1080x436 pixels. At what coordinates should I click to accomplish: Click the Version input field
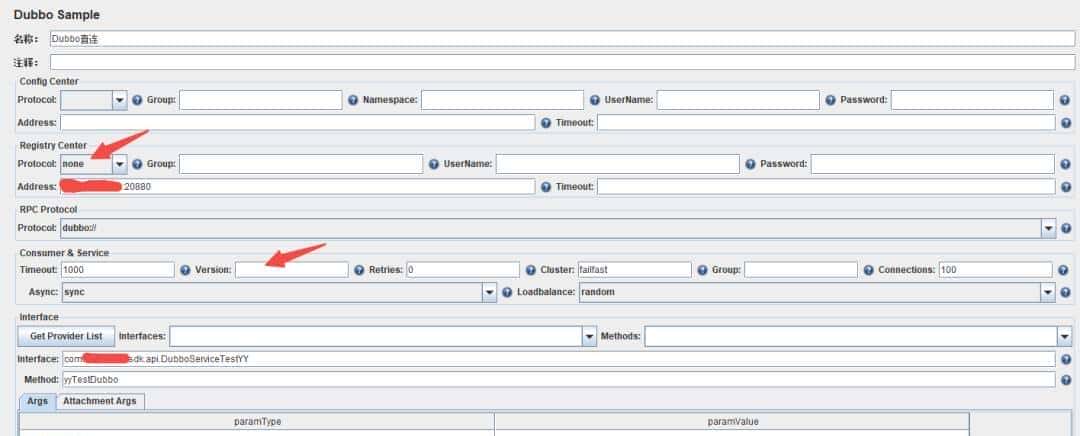coord(291,270)
